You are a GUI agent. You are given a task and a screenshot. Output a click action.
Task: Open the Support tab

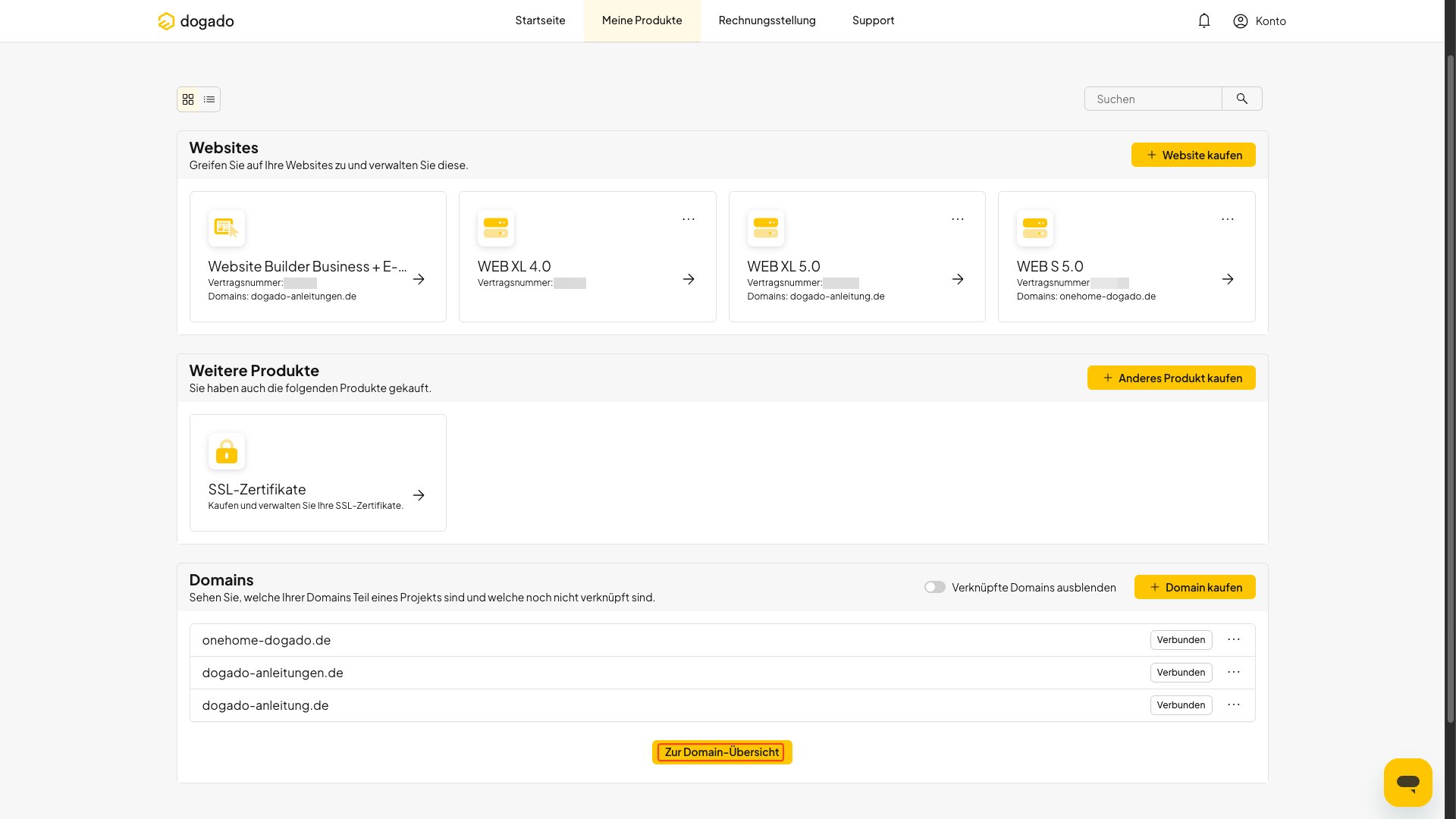tap(874, 20)
